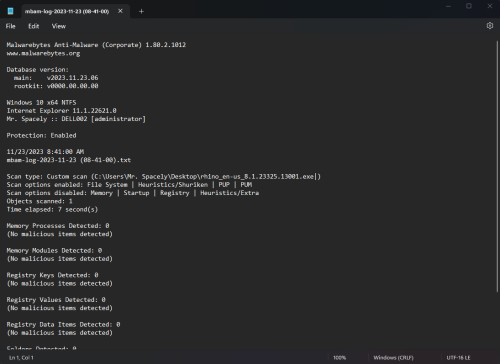Place cursor on the Scan type line

[163, 176]
